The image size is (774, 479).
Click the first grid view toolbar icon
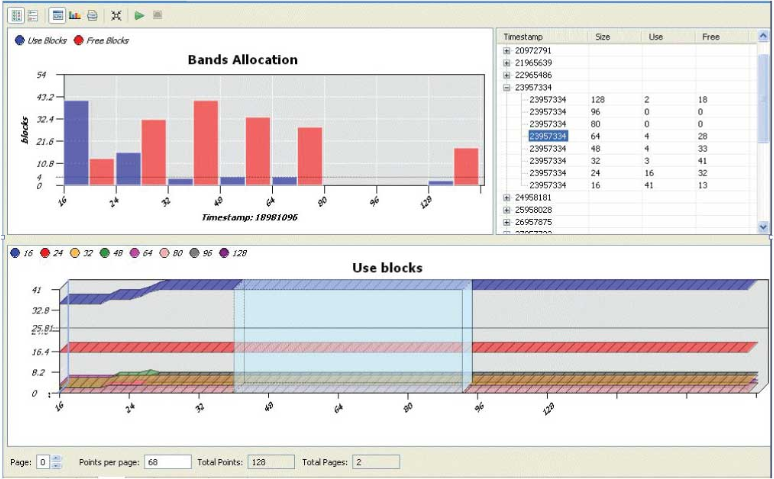click(x=15, y=15)
